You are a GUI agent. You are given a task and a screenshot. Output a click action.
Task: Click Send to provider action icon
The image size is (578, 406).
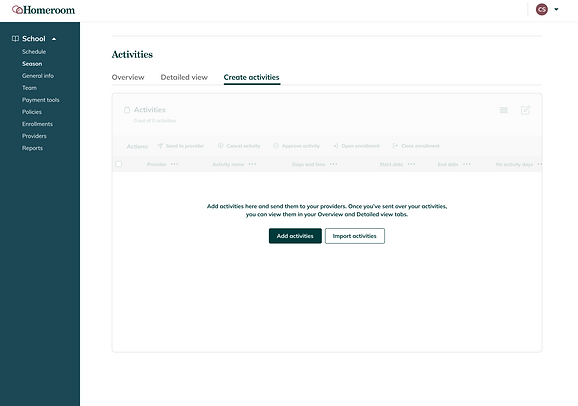[x=160, y=146]
